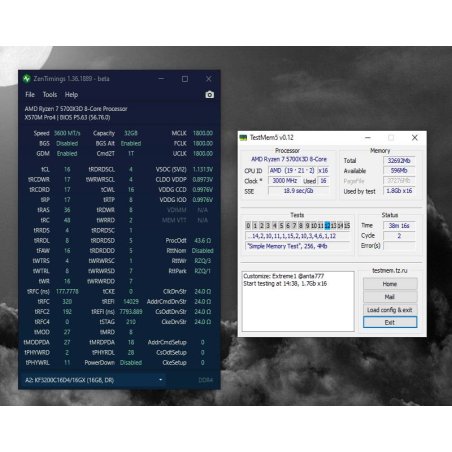The image size is (452, 452).
Task: Click the TestMem5 title bar icon
Action: [243, 138]
